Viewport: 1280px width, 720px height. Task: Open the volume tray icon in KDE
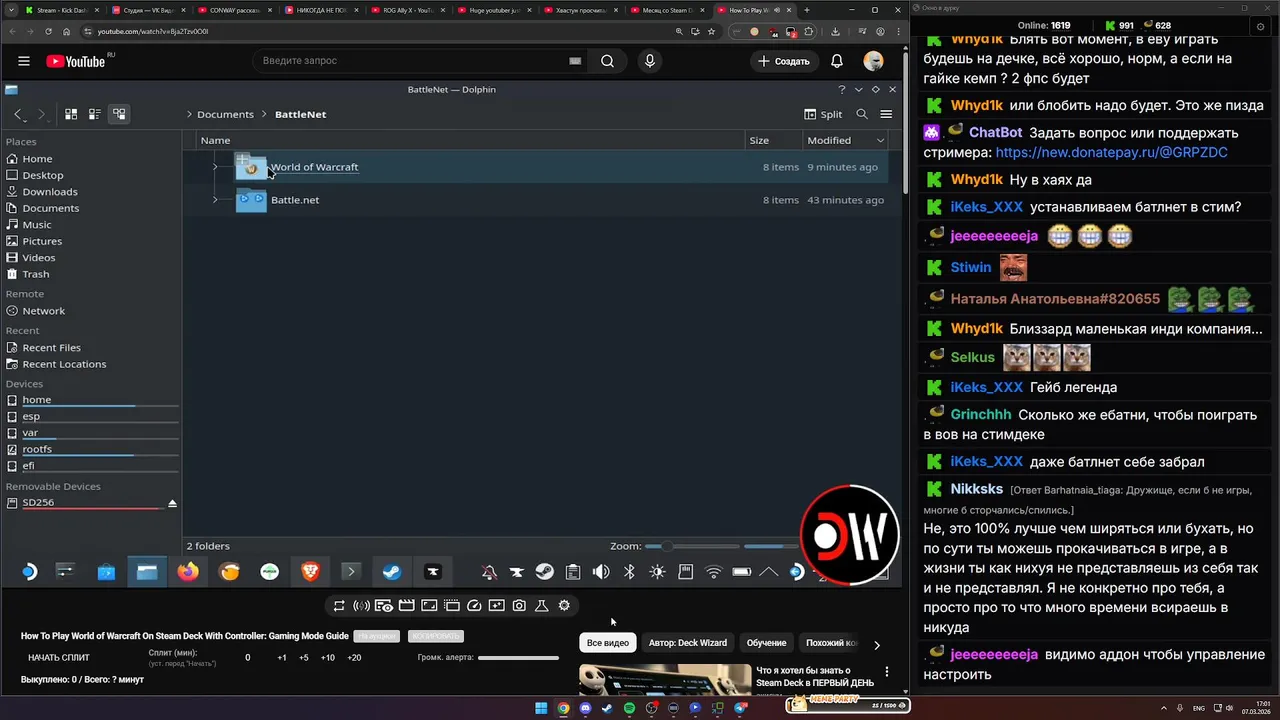[601, 572]
